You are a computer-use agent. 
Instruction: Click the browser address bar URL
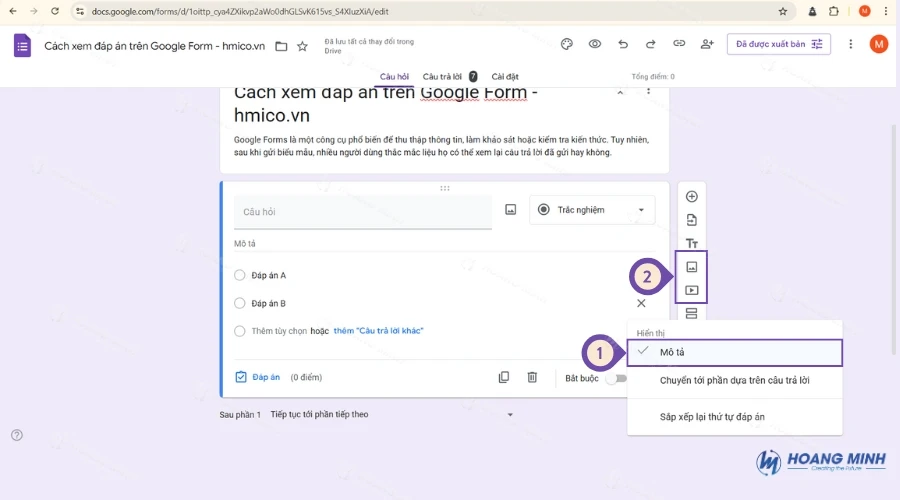[240, 11]
